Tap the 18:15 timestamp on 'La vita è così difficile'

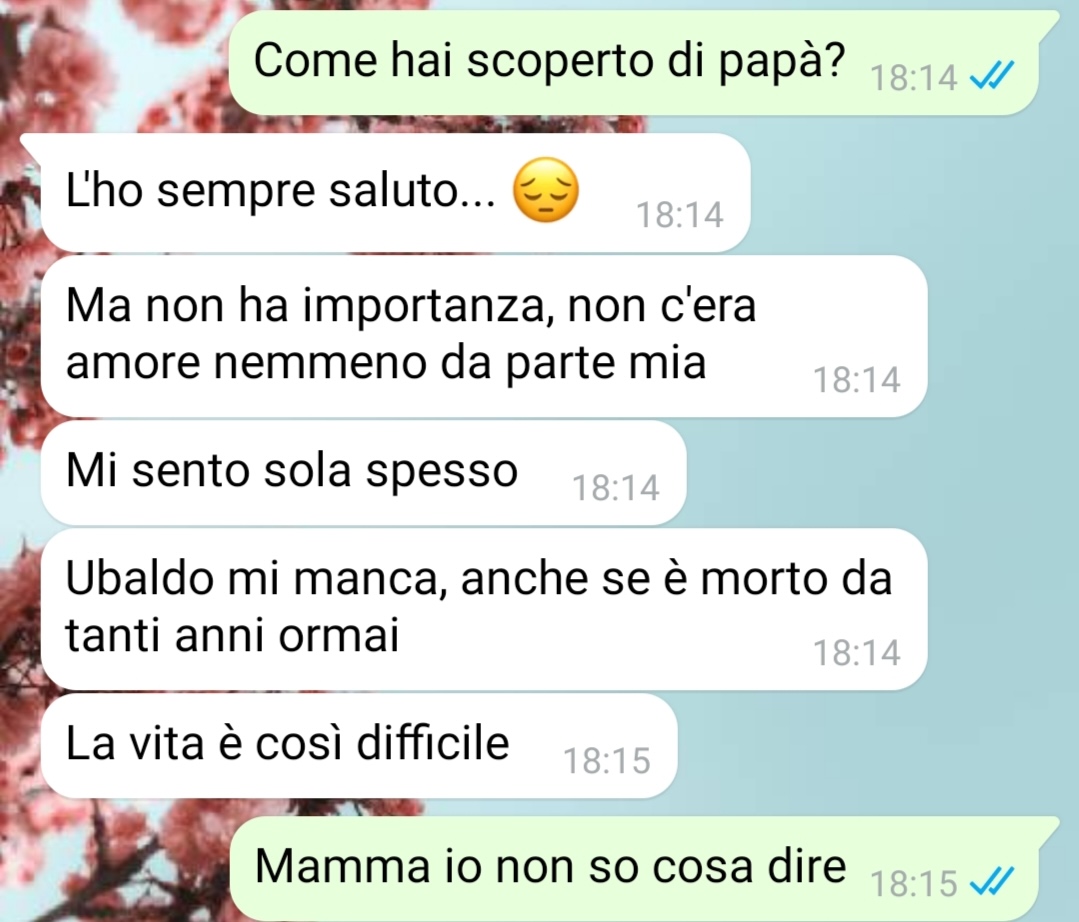pos(606,761)
